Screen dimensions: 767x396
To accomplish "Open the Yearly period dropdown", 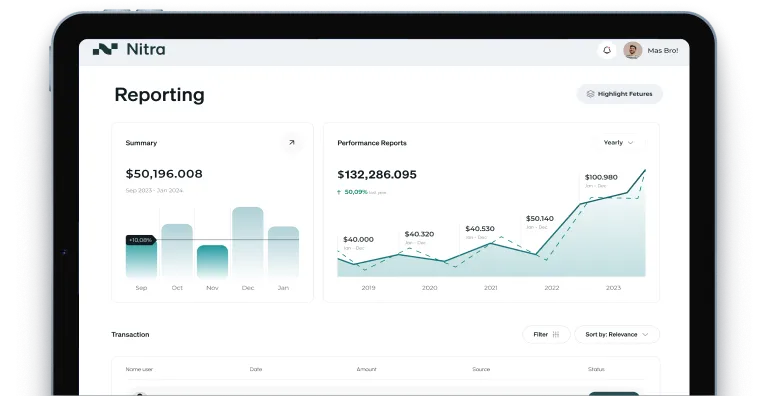I will (619, 143).
